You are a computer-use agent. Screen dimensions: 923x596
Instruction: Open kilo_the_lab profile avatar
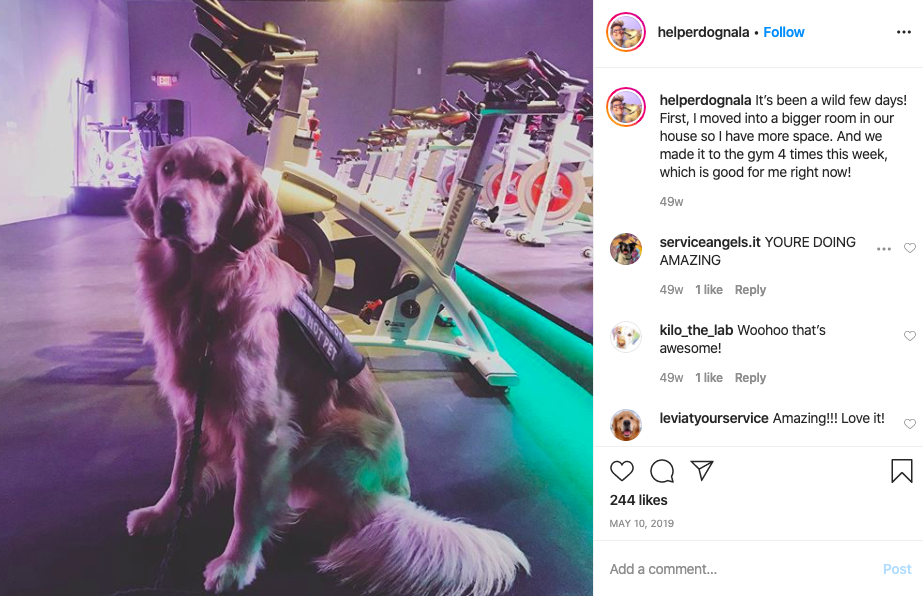(626, 337)
